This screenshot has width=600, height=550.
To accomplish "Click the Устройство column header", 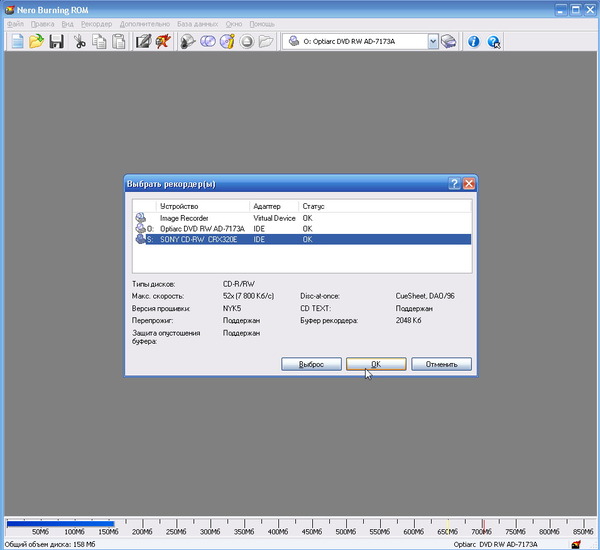I will pyautogui.click(x=202, y=206).
